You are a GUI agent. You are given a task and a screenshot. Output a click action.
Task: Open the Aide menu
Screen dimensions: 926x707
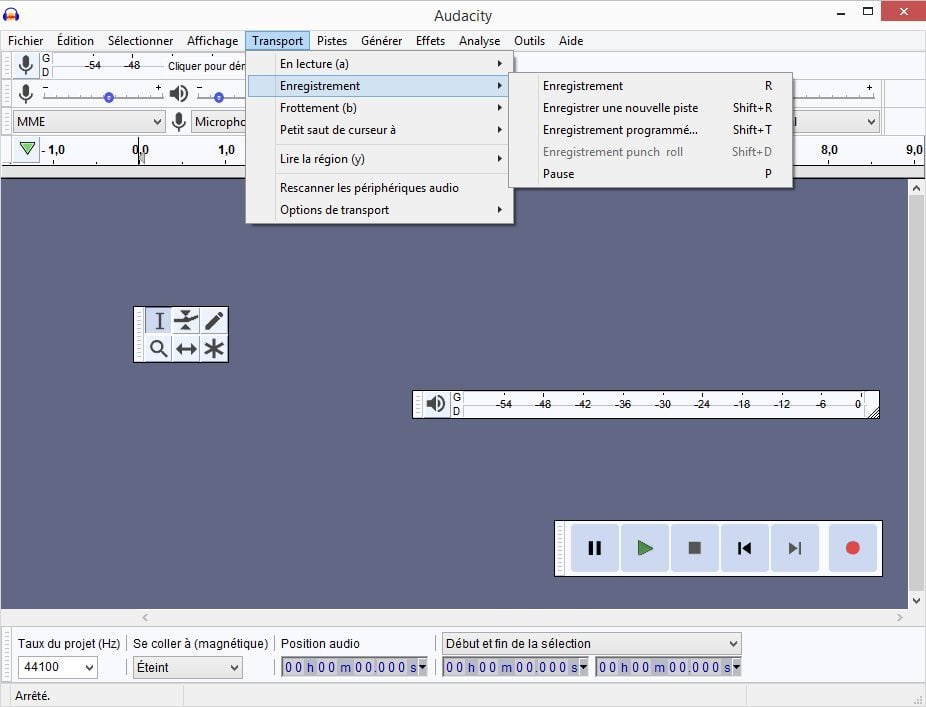(571, 41)
